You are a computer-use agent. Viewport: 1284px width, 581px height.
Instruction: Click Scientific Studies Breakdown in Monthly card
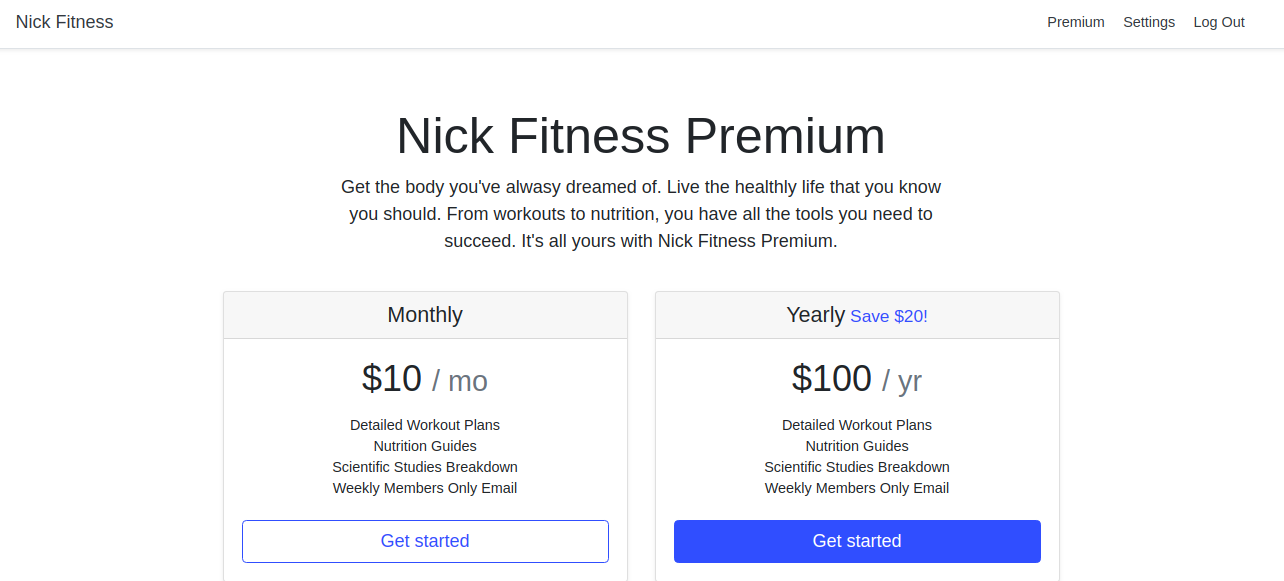coord(425,467)
